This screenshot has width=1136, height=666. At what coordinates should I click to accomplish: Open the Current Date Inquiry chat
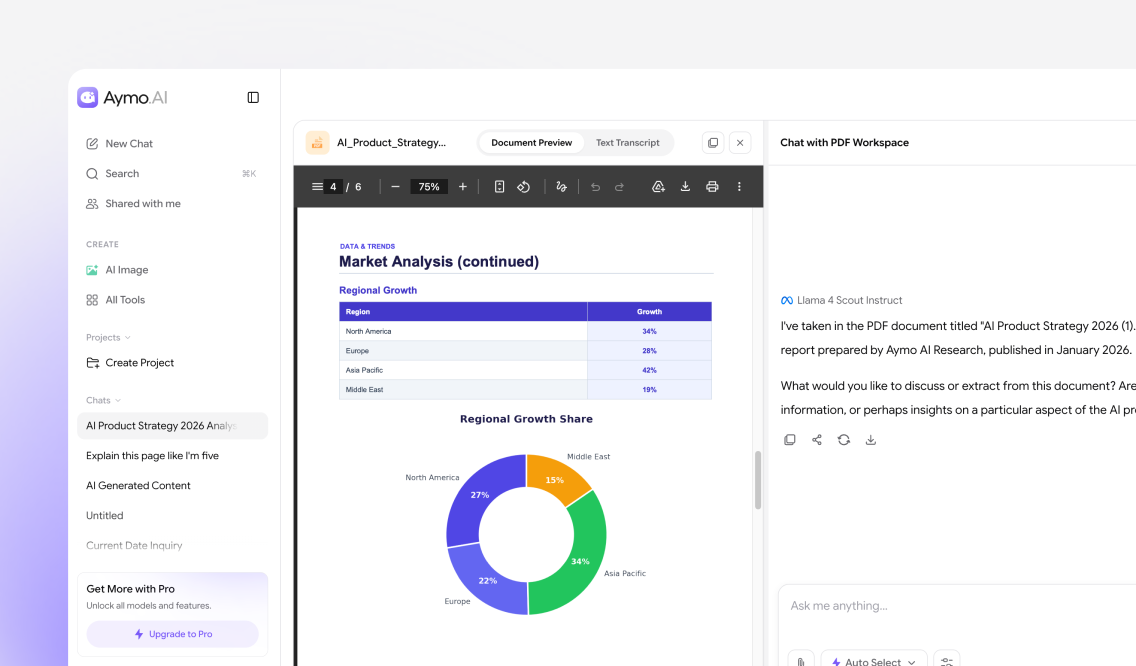134,545
